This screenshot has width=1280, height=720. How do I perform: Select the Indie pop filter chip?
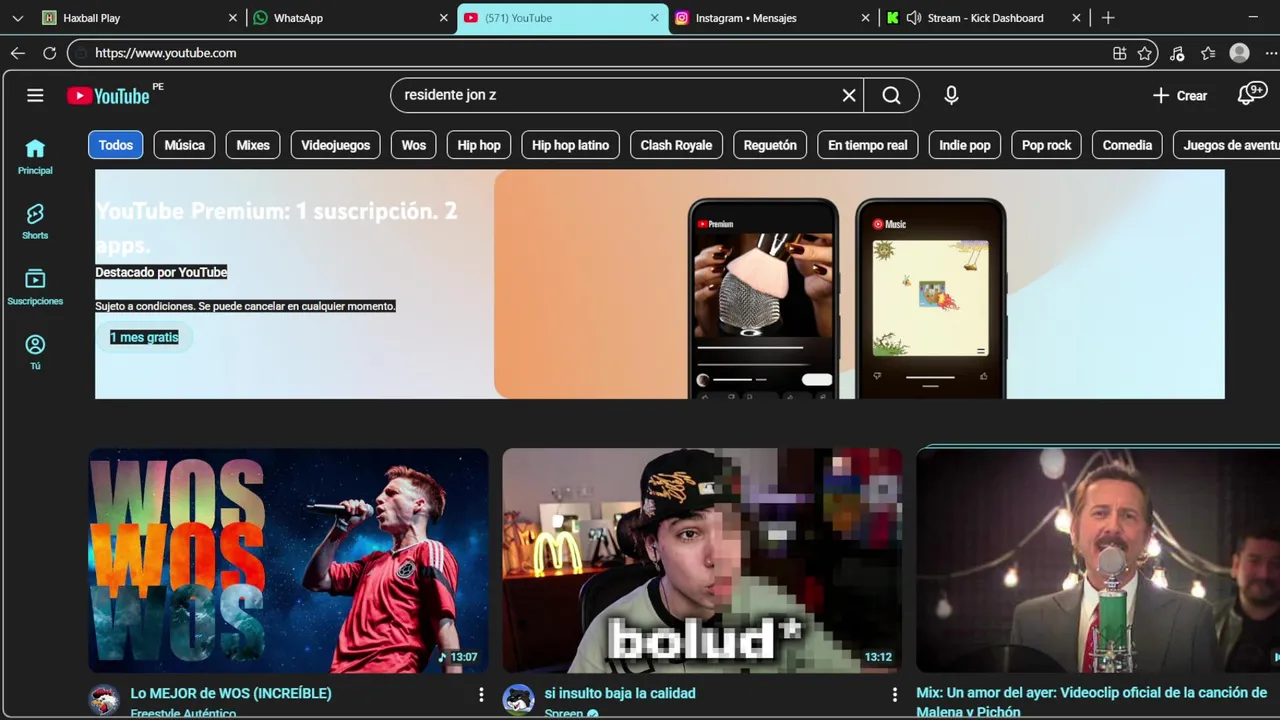pyautogui.click(x=965, y=145)
